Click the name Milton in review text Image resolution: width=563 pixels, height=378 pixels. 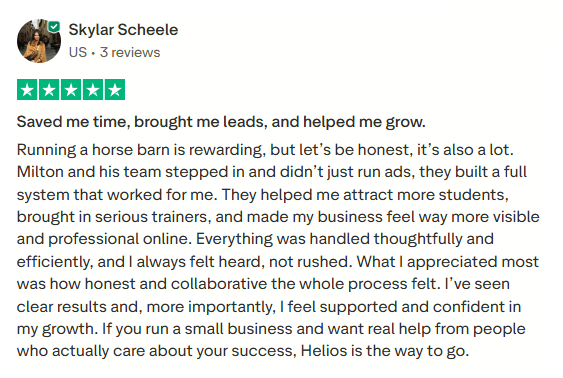pos(40,172)
